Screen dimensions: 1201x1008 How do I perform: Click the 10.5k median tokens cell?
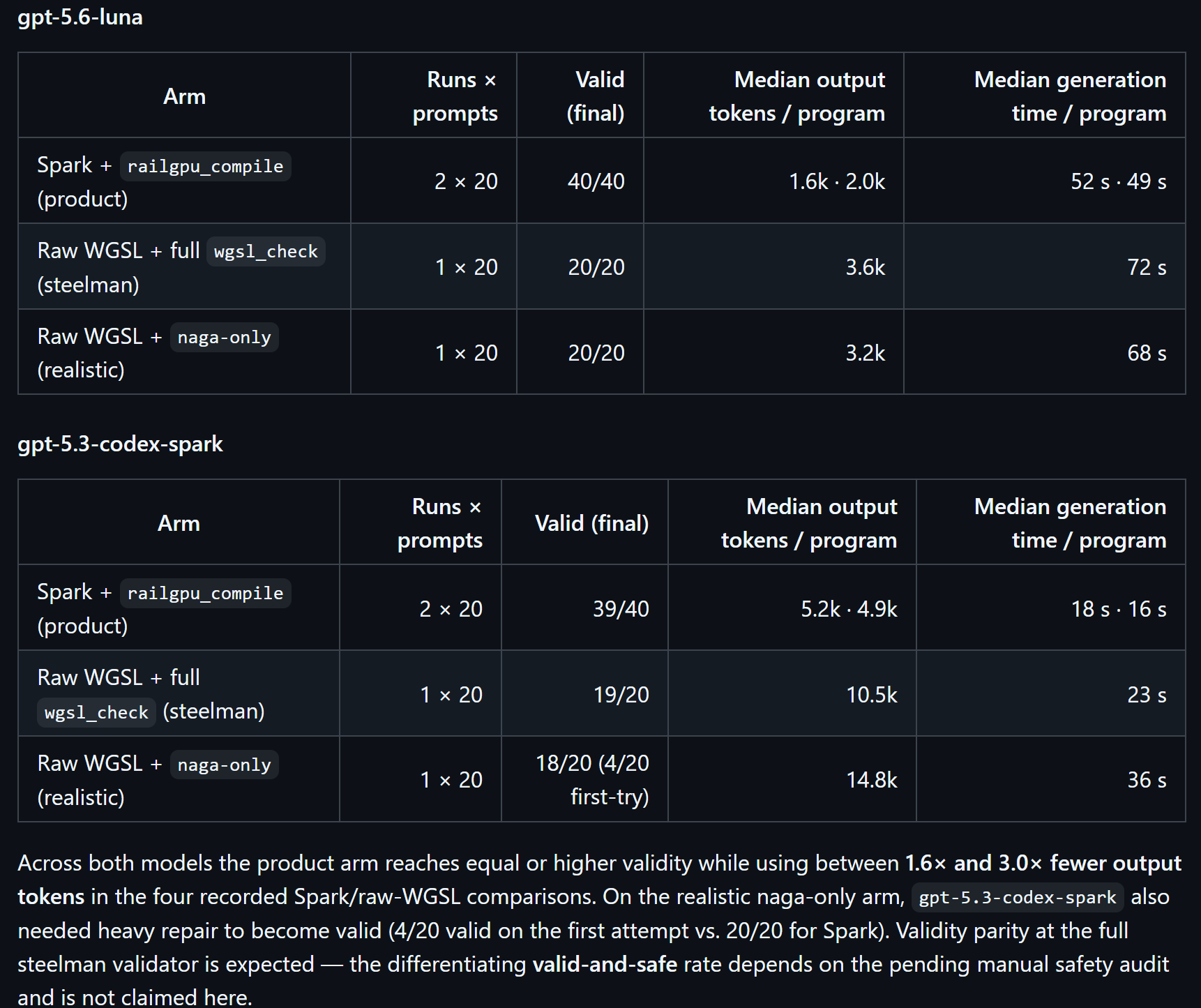[792, 693]
